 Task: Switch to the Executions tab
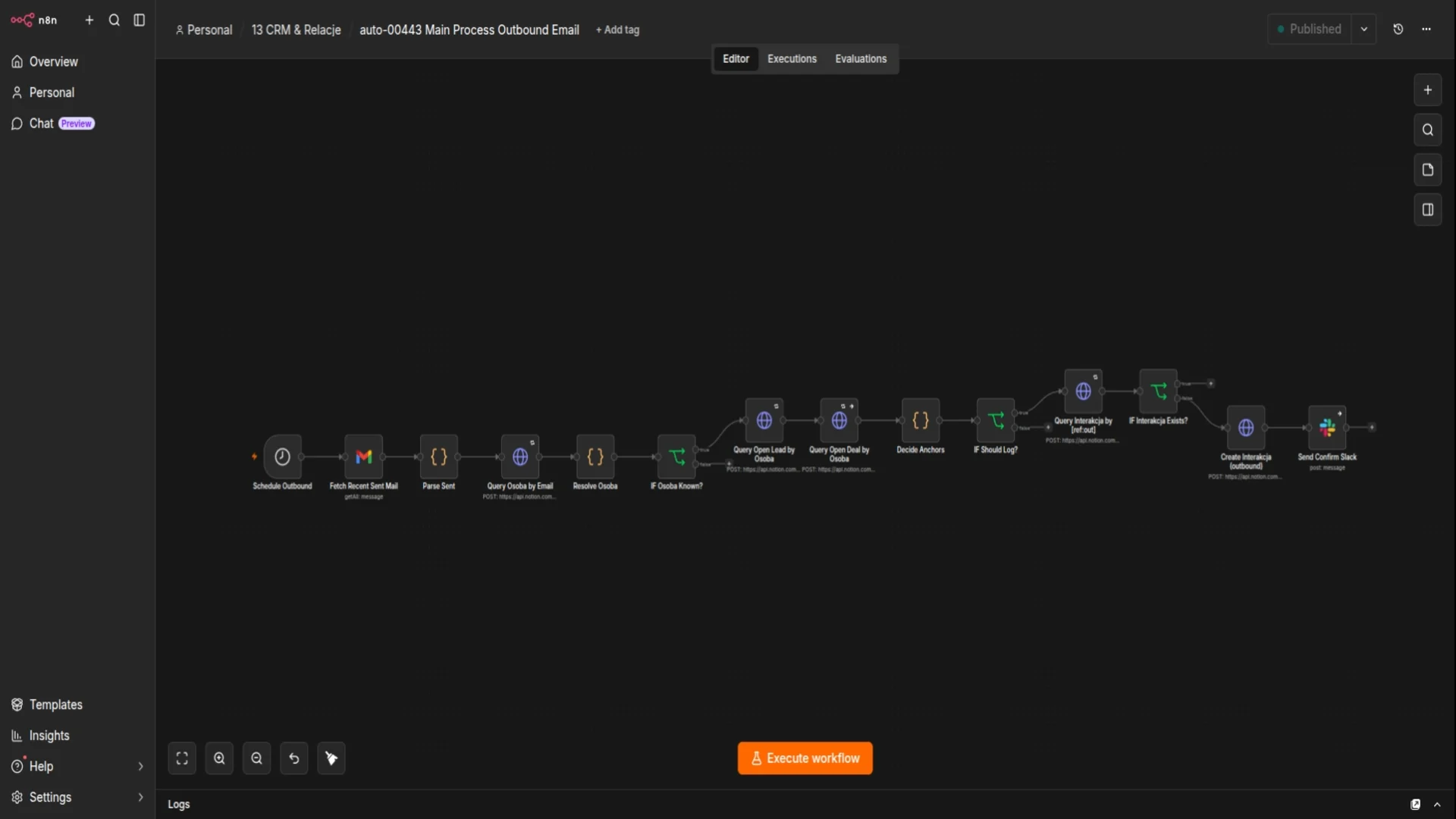792,59
